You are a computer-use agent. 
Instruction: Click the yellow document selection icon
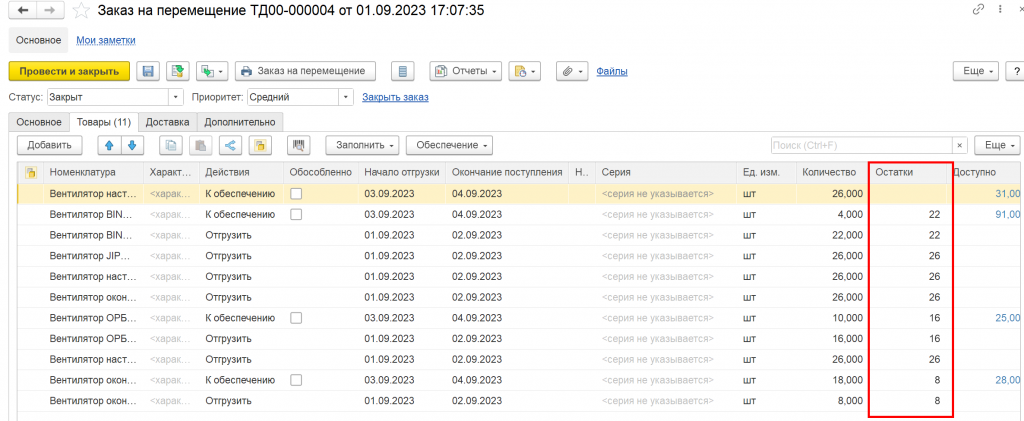[259, 145]
